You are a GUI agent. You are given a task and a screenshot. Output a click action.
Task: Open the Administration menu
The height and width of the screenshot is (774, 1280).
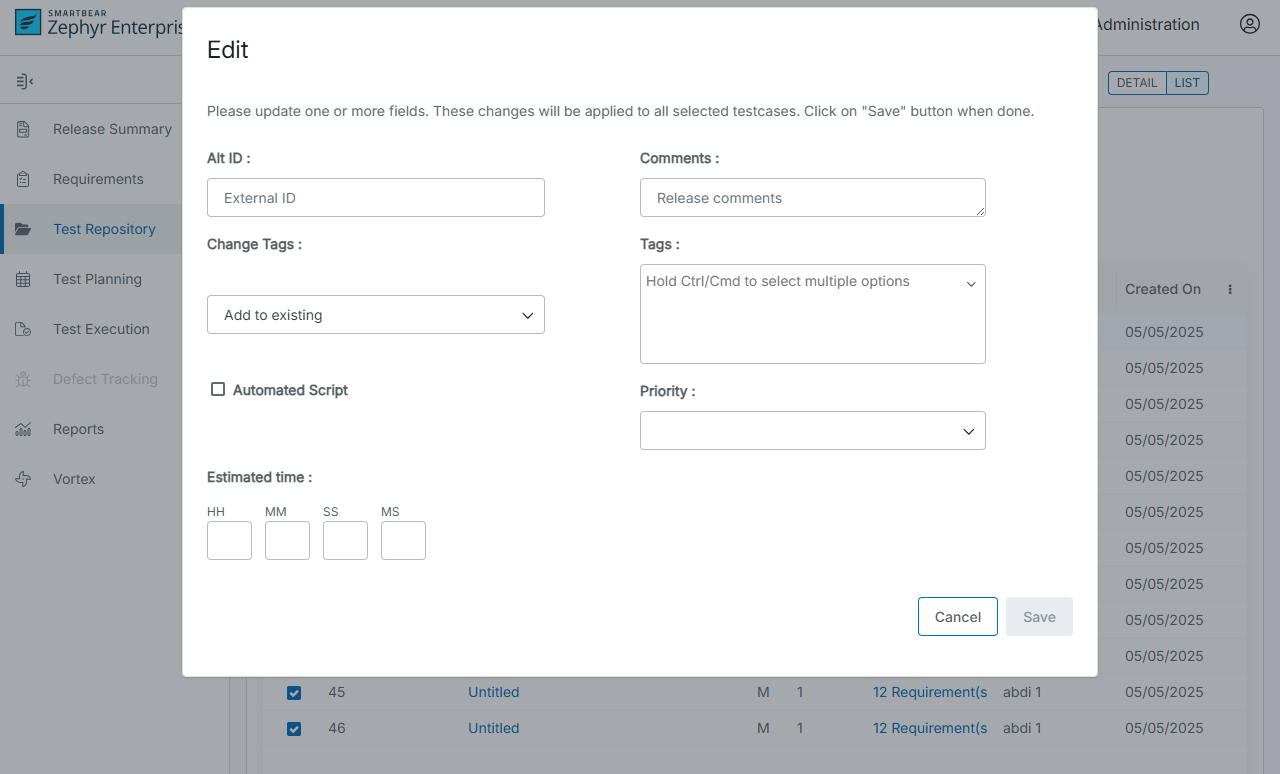(x=1147, y=25)
